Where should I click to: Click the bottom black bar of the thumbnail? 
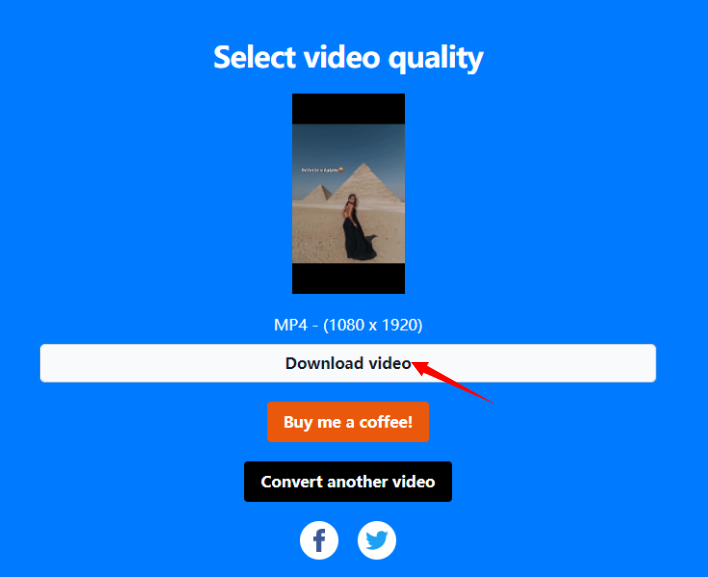click(x=349, y=279)
